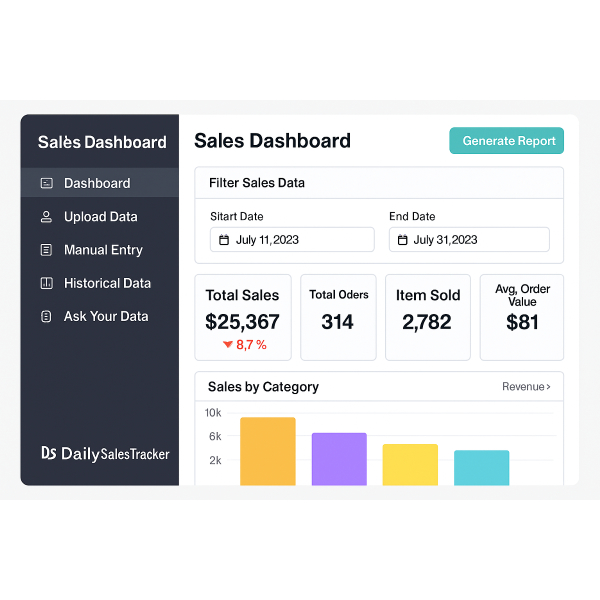Viewport: 600px width, 600px height.
Task: Click the Dashboard icon in sidebar
Action: [46, 183]
